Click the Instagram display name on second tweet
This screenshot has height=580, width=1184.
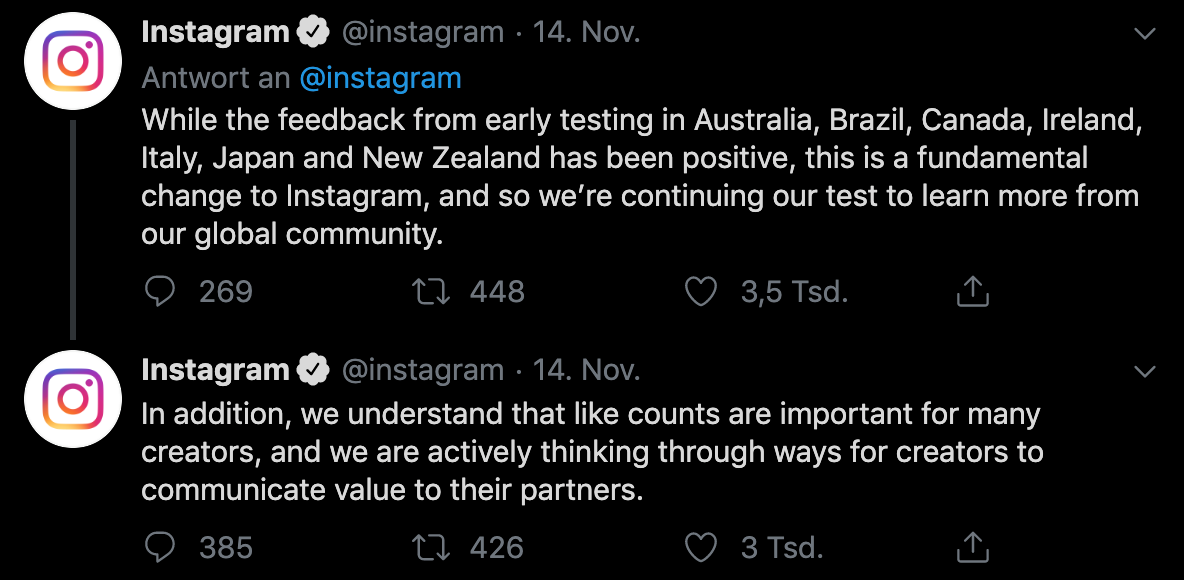(215, 370)
